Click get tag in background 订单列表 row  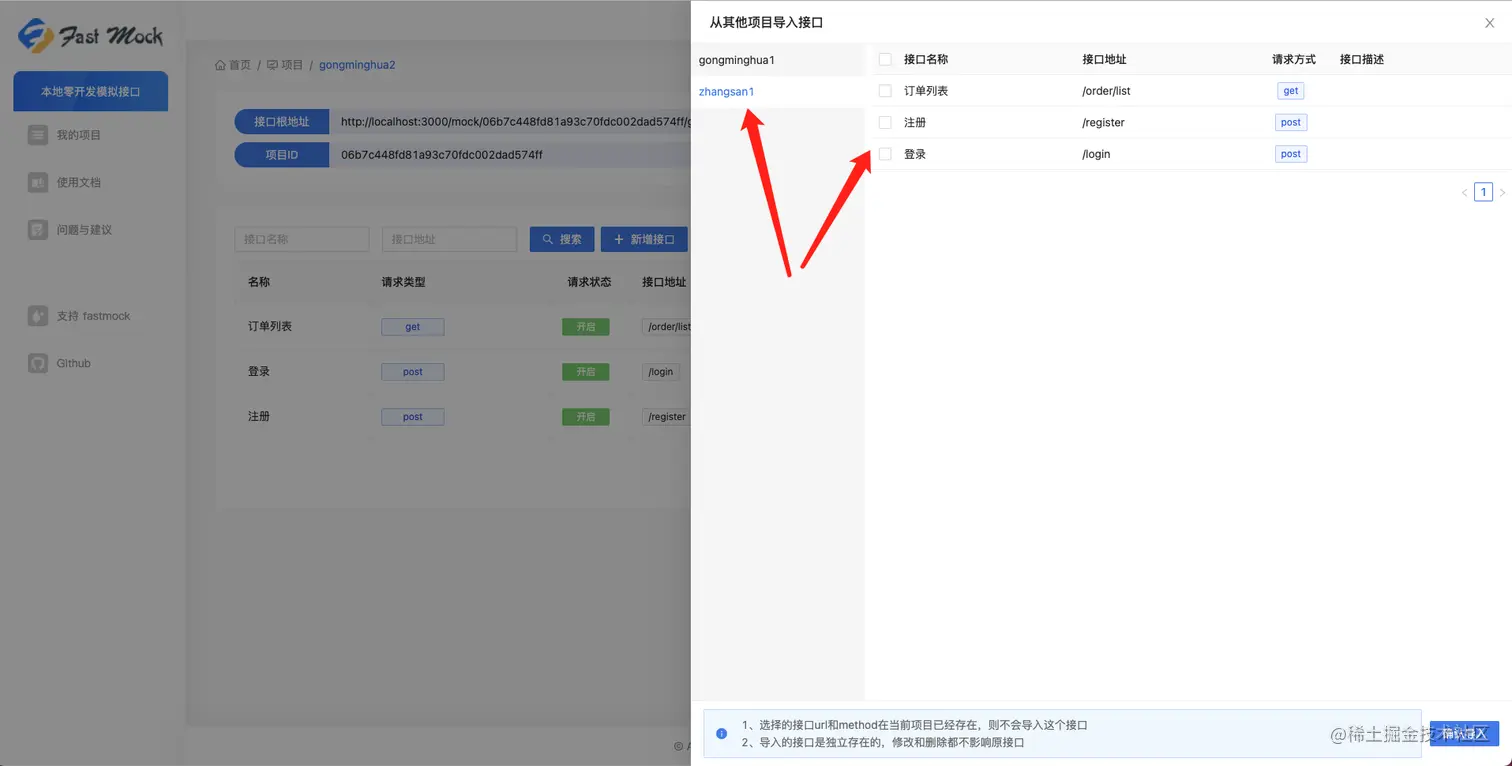click(412, 327)
